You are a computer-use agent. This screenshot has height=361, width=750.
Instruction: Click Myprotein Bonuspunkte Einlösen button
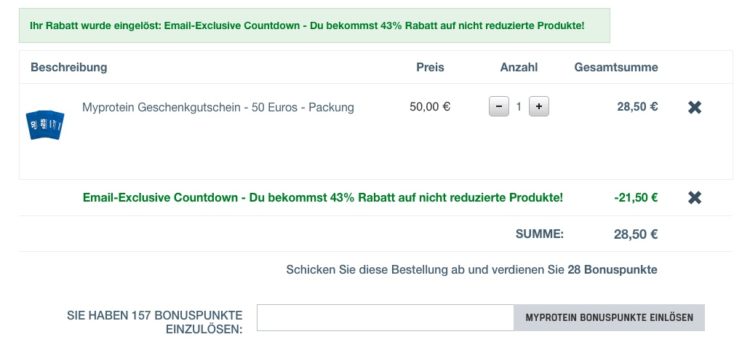coord(609,317)
